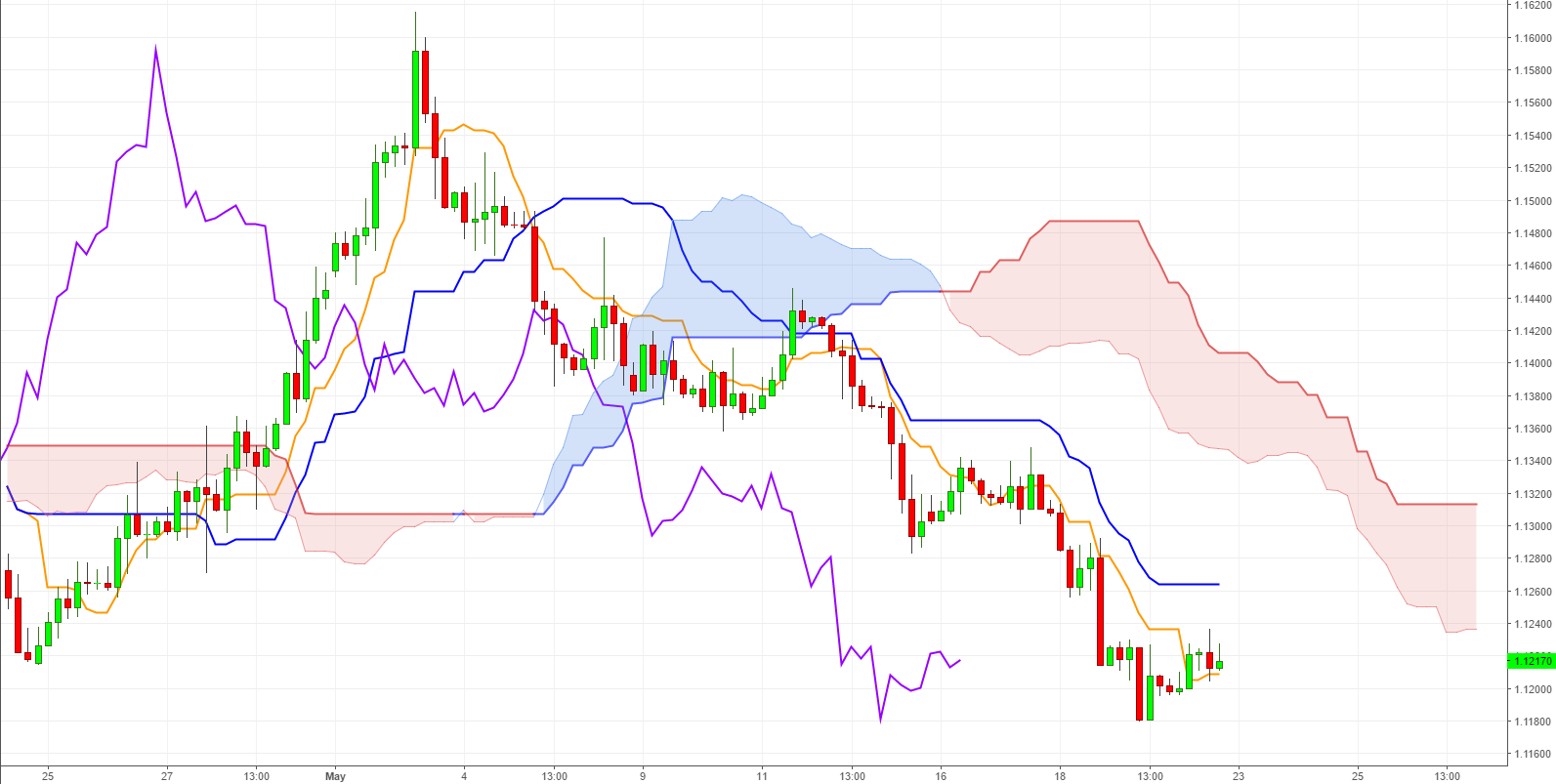Select date label 23 on the time axis
Image resolution: width=1556 pixels, height=784 pixels.
(x=1239, y=776)
